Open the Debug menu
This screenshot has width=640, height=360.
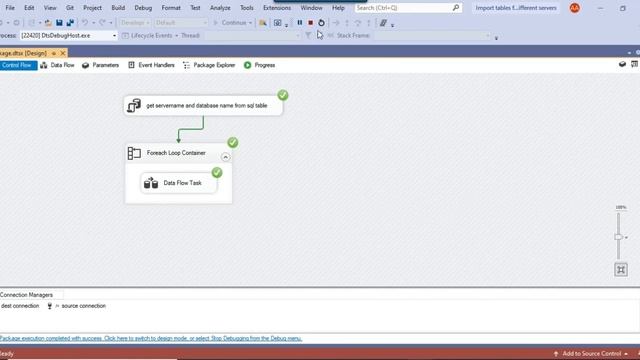point(143,8)
